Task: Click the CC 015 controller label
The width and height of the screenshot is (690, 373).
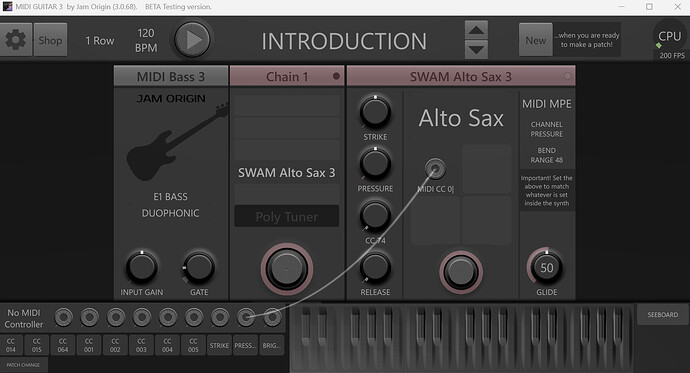Action: pyautogui.click(x=37, y=345)
